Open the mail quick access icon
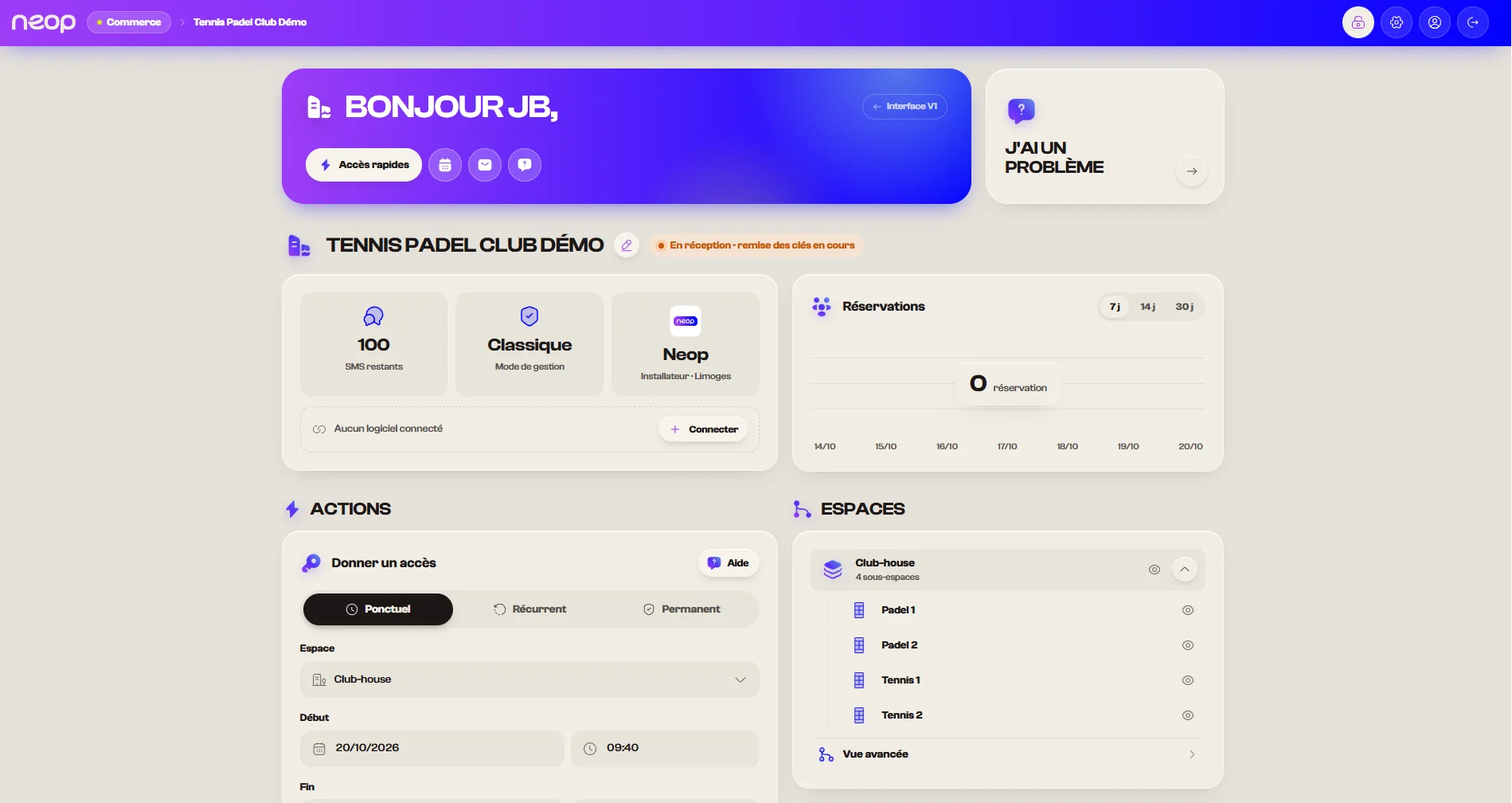The height and width of the screenshot is (803, 1512). (x=485, y=165)
